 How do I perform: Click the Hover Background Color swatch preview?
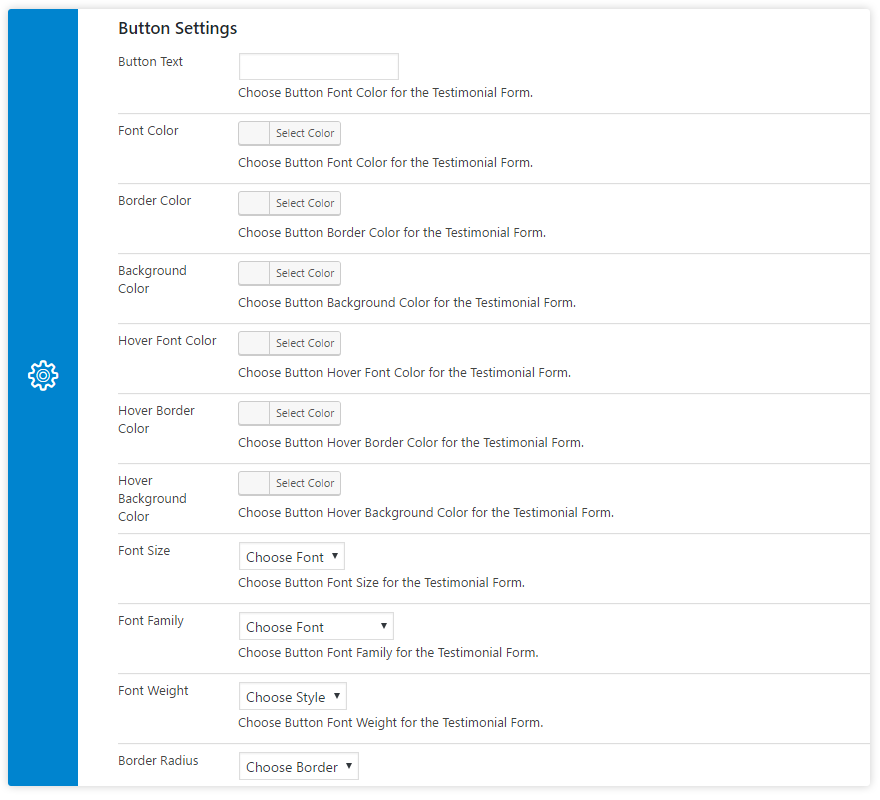[254, 483]
